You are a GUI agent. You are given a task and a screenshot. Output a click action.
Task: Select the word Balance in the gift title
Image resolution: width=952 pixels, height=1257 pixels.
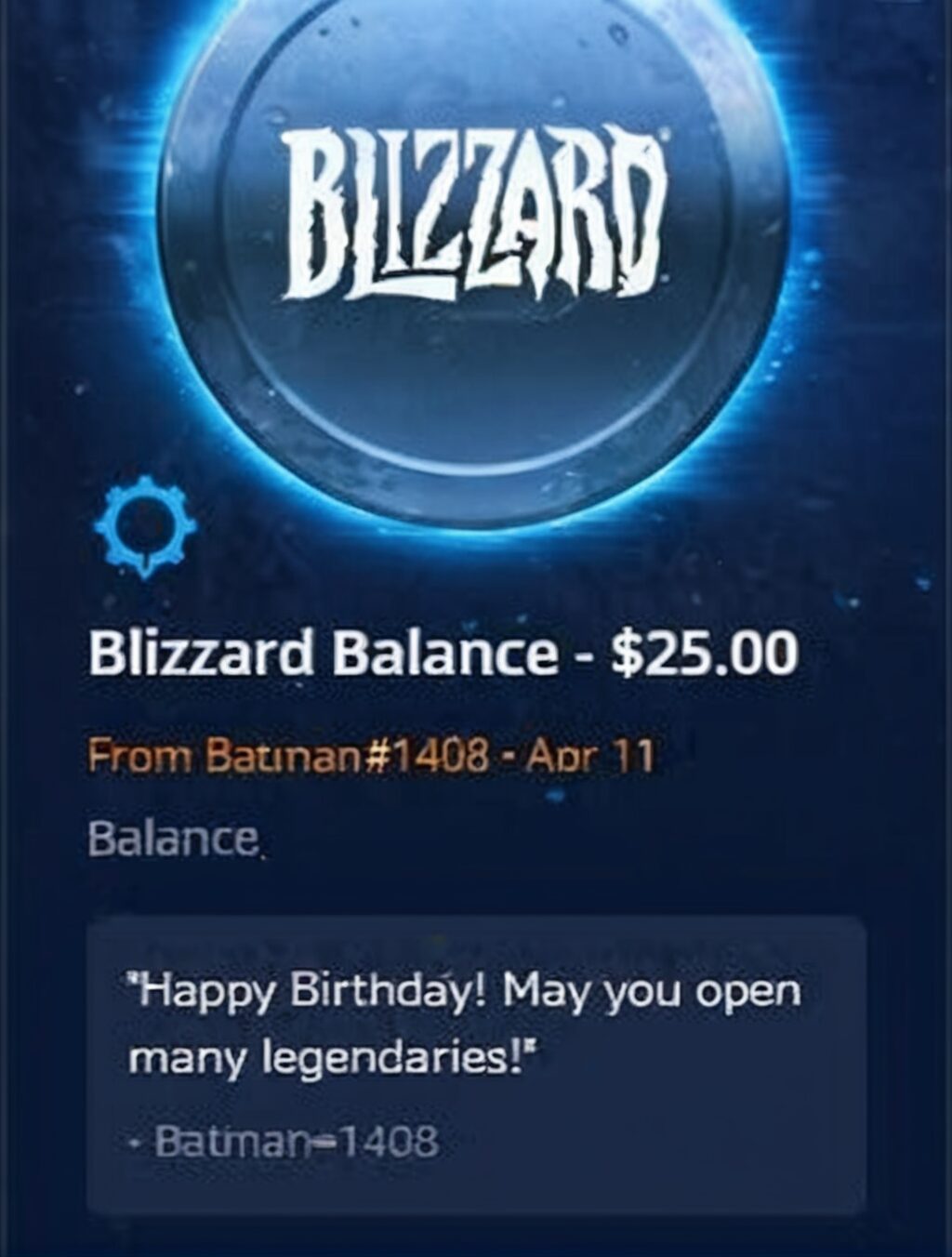(444, 654)
